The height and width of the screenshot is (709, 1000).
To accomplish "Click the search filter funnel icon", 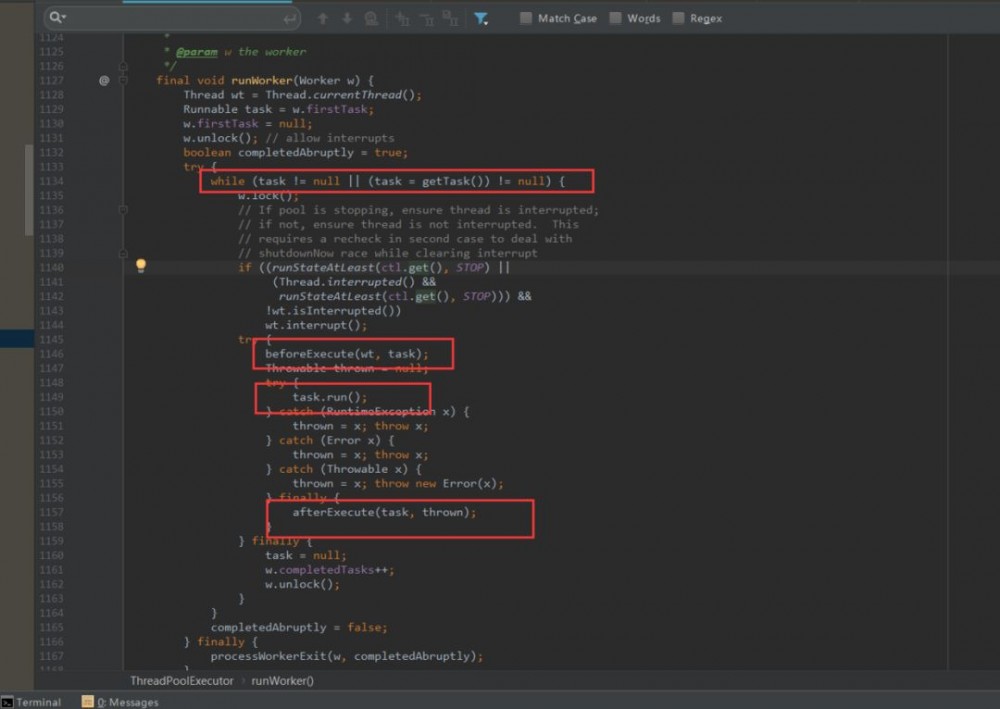I will (481, 17).
